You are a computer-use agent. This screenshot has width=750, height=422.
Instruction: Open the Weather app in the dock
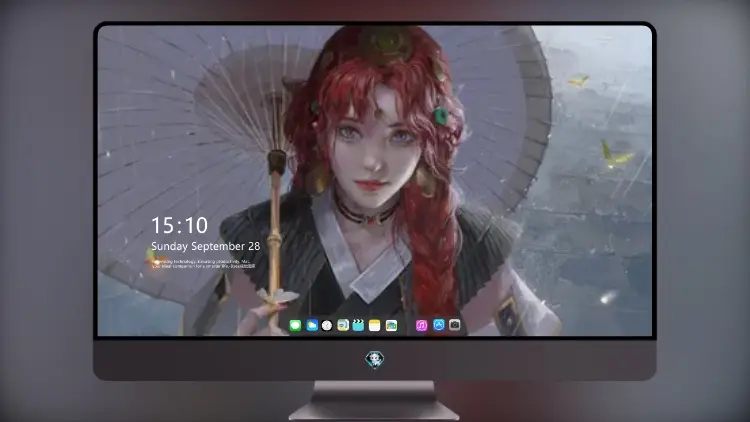(312, 326)
